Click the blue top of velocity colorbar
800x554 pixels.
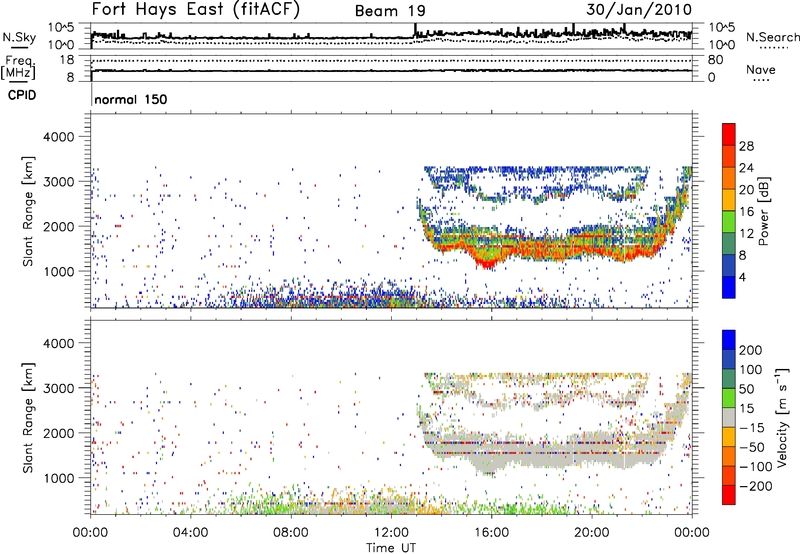(729, 340)
